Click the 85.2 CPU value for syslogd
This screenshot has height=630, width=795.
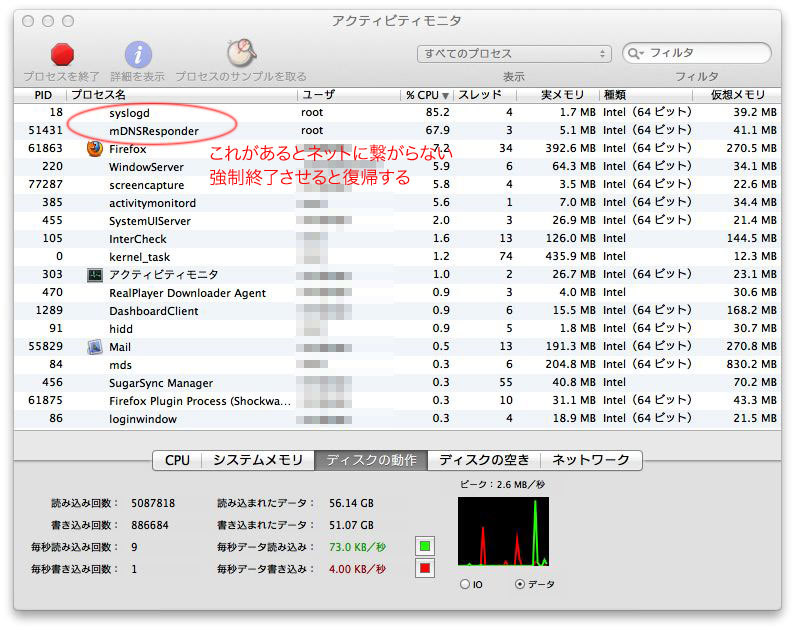click(438, 113)
